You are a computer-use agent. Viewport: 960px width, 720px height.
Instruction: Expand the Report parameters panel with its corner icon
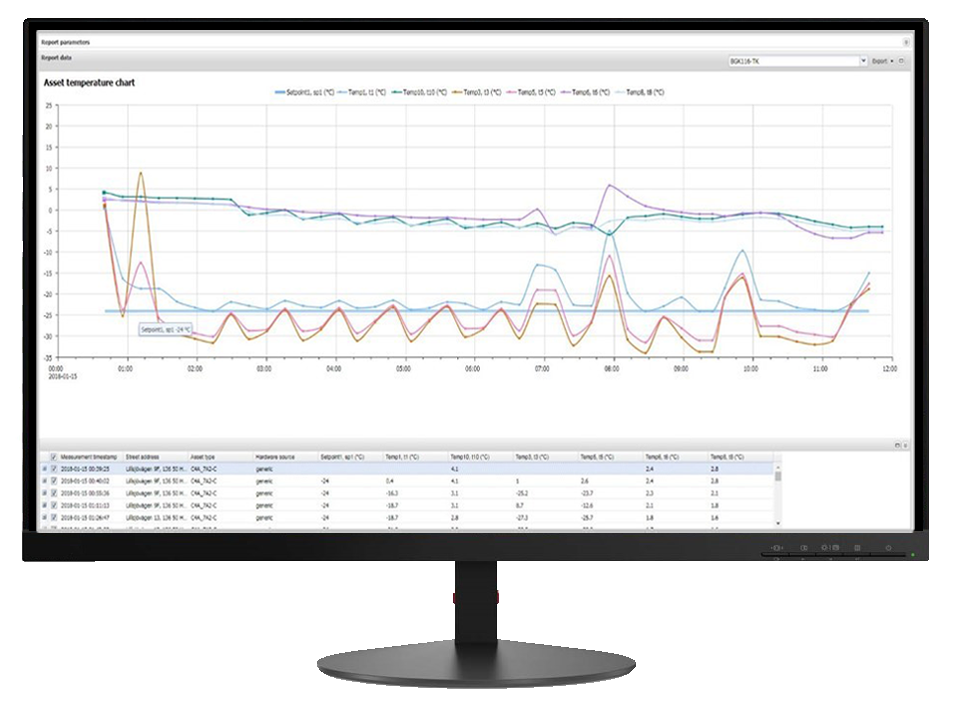[906, 42]
